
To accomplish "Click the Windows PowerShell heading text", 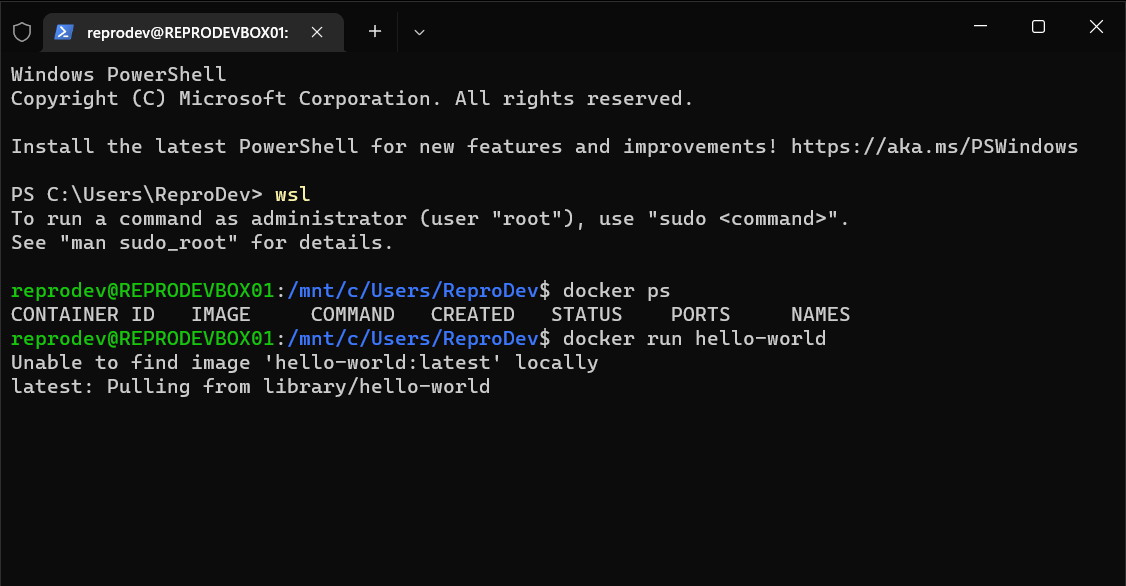I will [x=118, y=74].
